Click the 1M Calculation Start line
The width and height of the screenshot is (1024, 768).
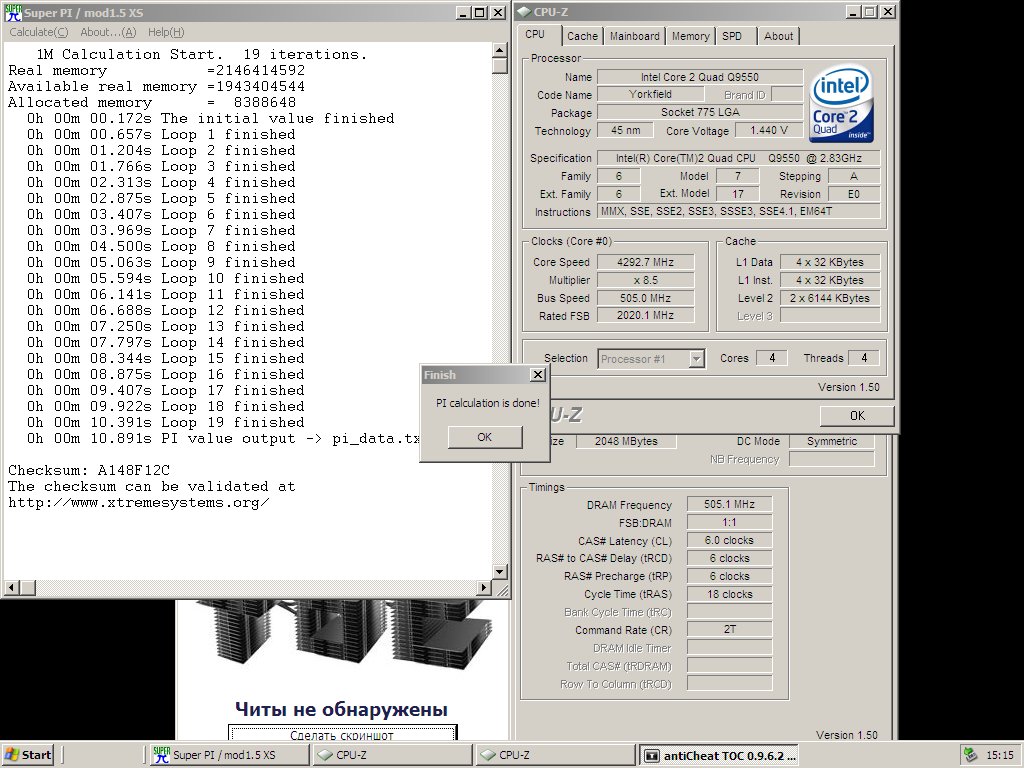click(x=202, y=55)
